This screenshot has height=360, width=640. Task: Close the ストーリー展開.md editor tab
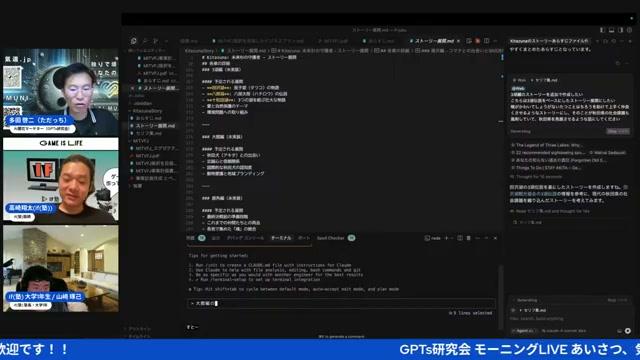coord(458,41)
